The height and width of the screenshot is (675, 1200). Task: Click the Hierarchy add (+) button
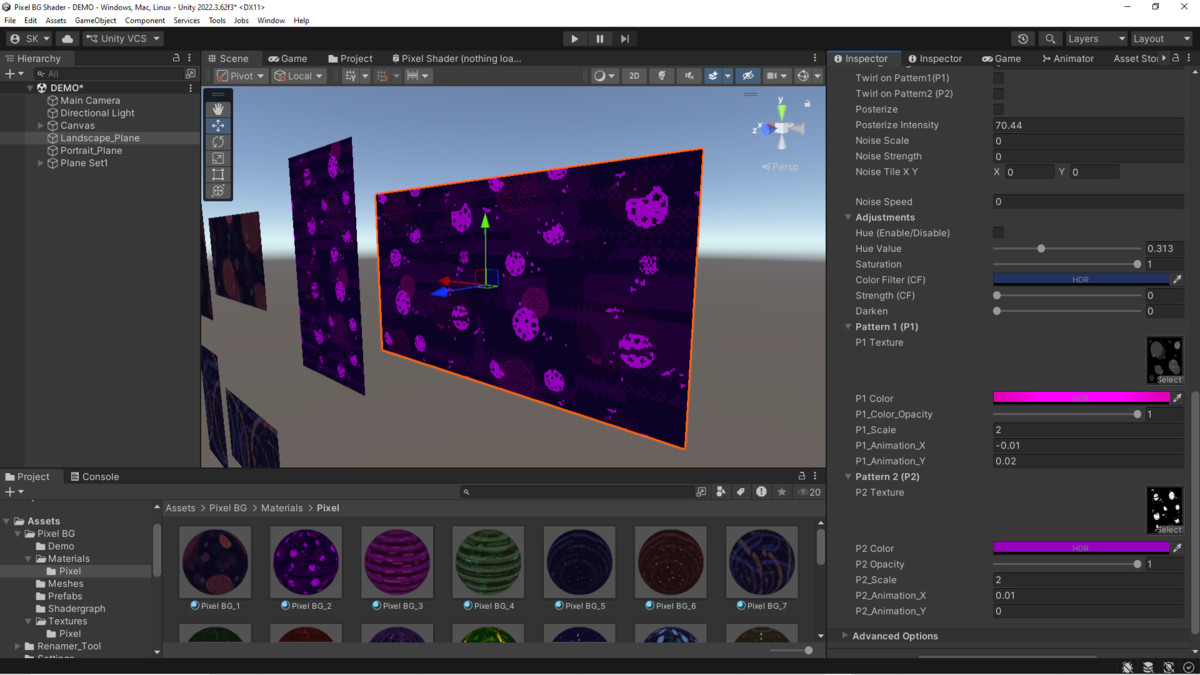(13, 74)
